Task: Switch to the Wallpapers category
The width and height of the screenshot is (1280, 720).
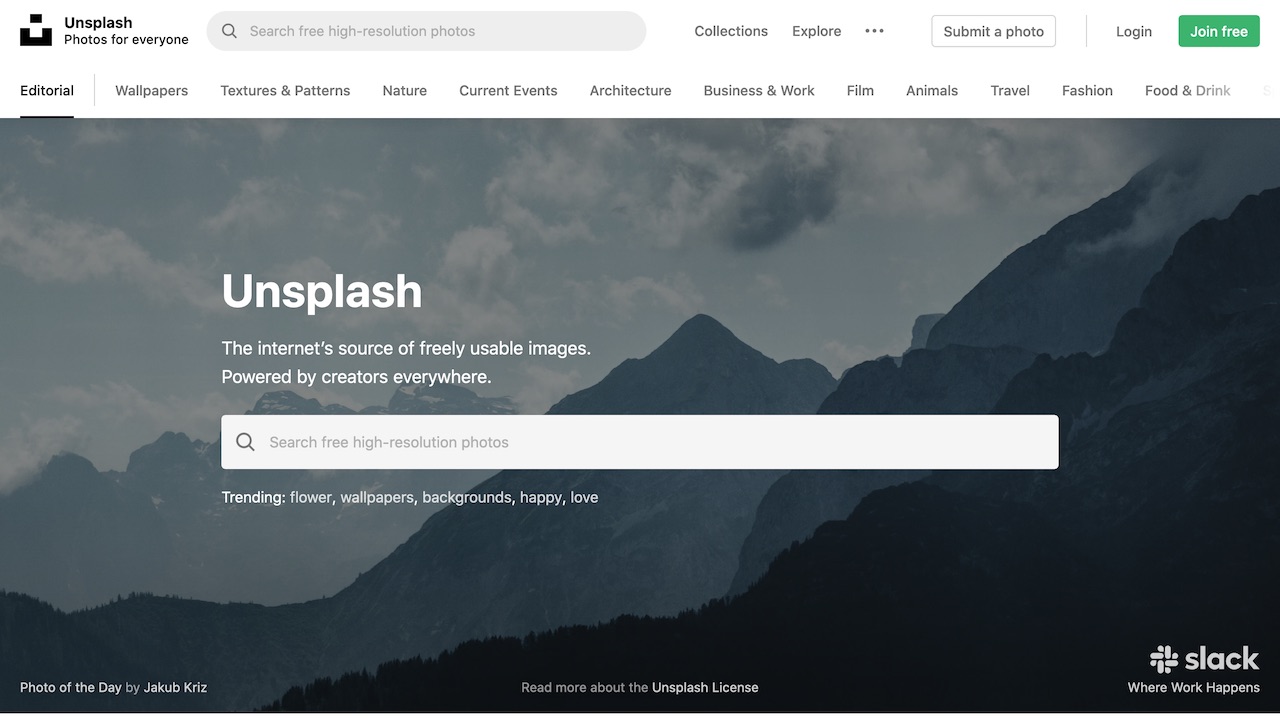Action: click(151, 90)
